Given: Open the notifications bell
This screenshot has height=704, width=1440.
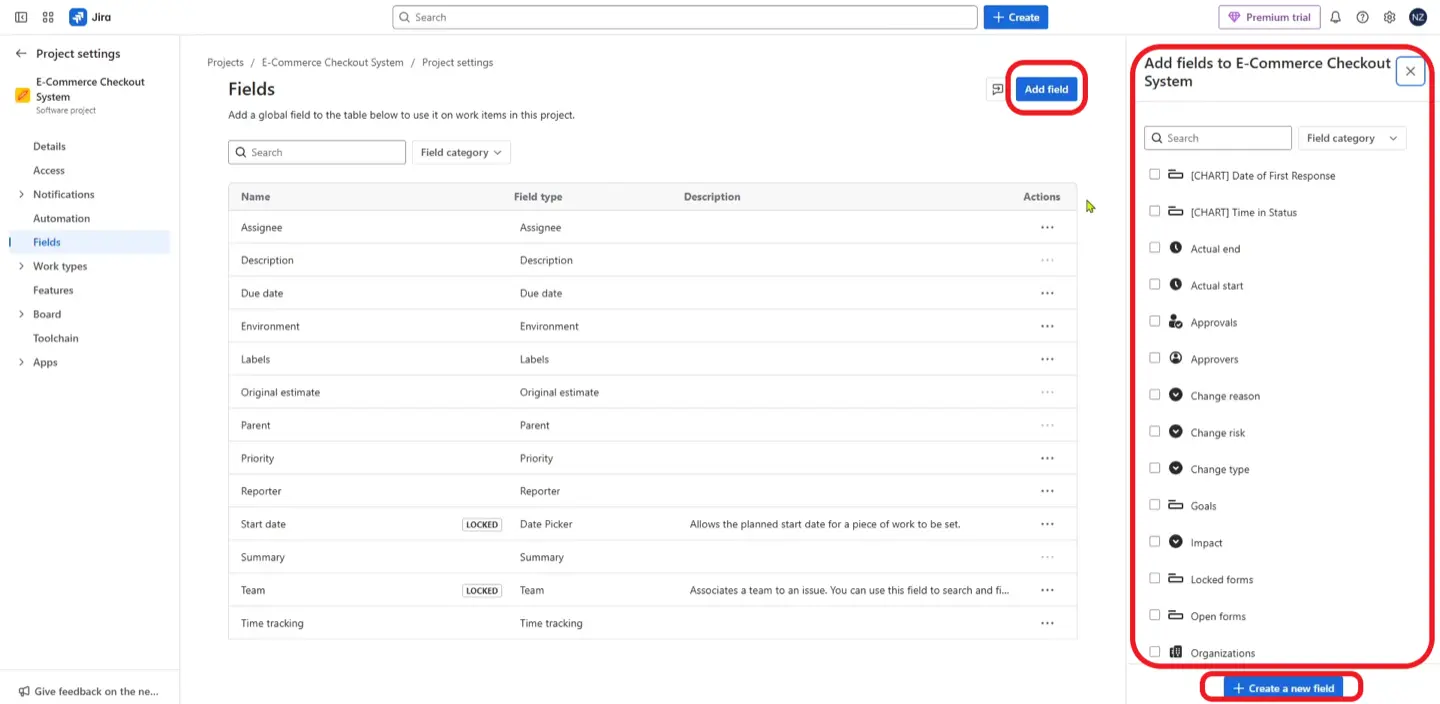Looking at the screenshot, I should click(x=1335, y=17).
